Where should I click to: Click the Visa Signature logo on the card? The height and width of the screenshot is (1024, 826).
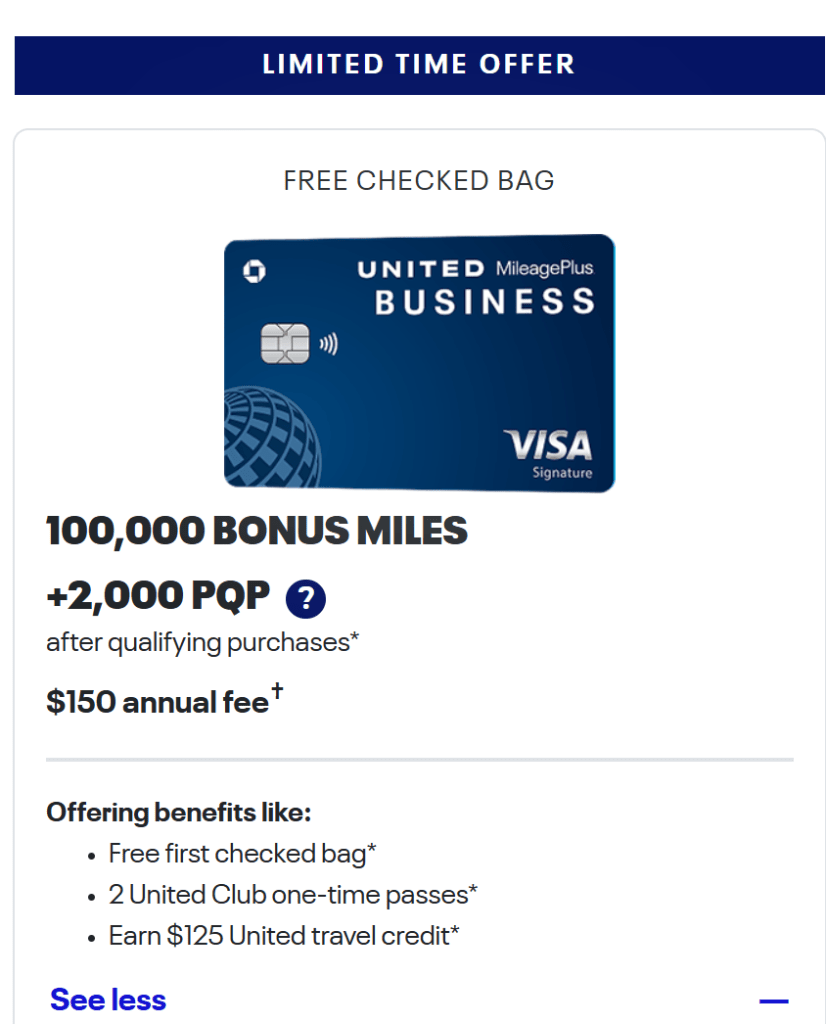click(x=548, y=453)
